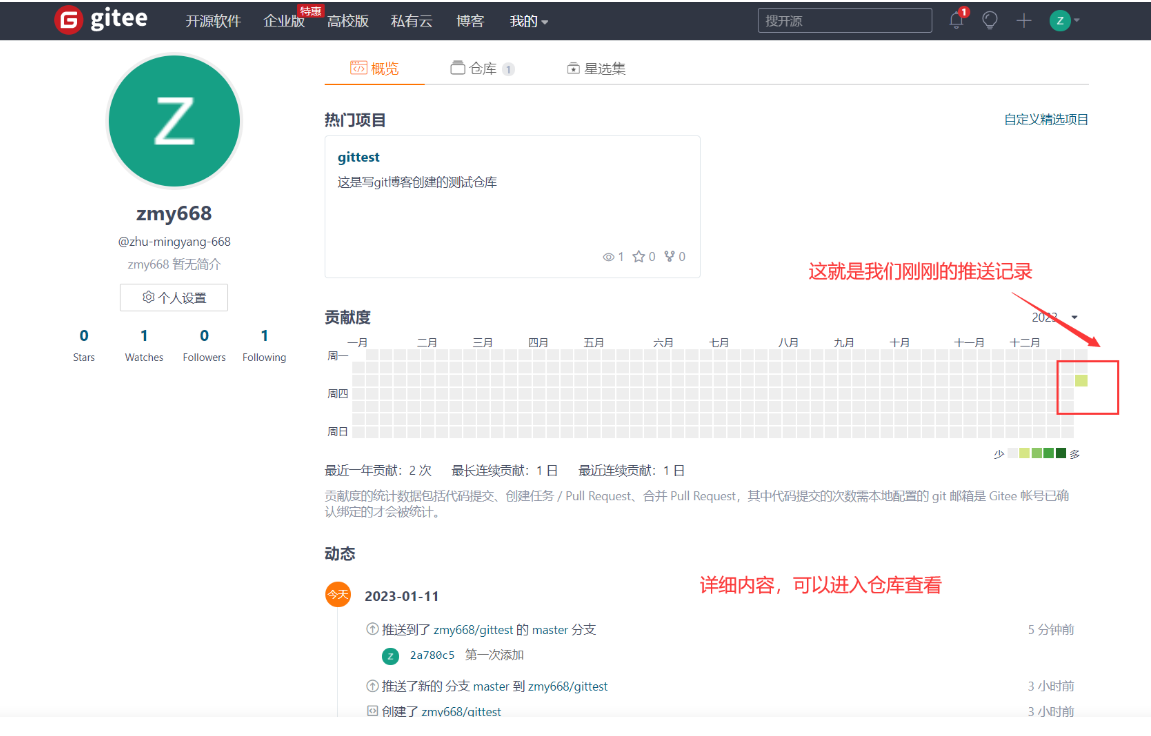
Task: Click the 今天 orange badge
Action: coord(338,594)
